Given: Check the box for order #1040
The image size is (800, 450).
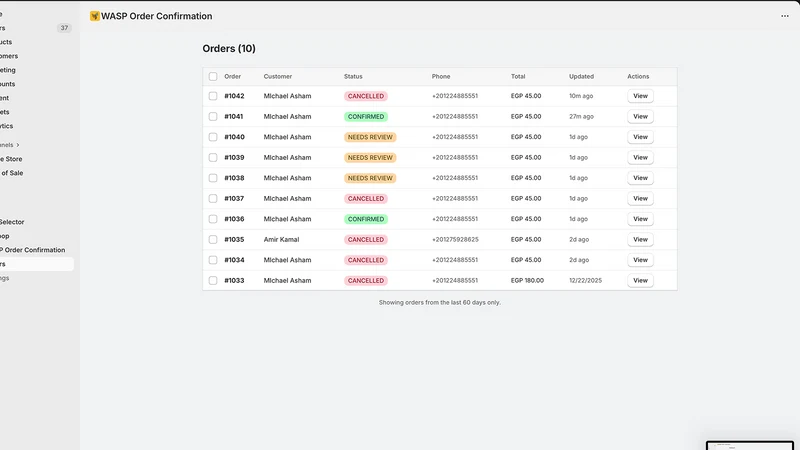Looking at the screenshot, I should pos(213,137).
